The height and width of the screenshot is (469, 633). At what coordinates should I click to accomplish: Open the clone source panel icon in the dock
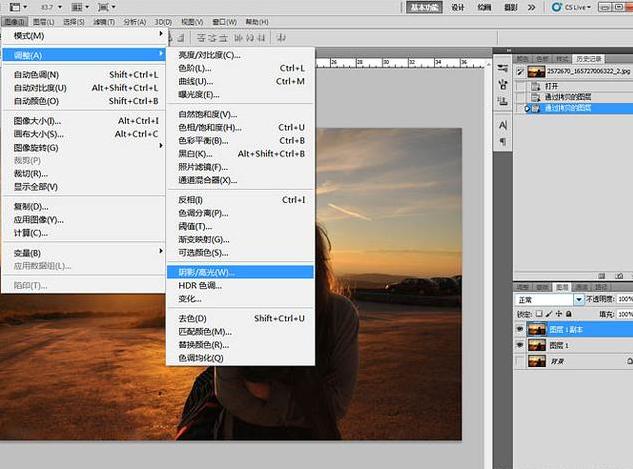coord(503,101)
